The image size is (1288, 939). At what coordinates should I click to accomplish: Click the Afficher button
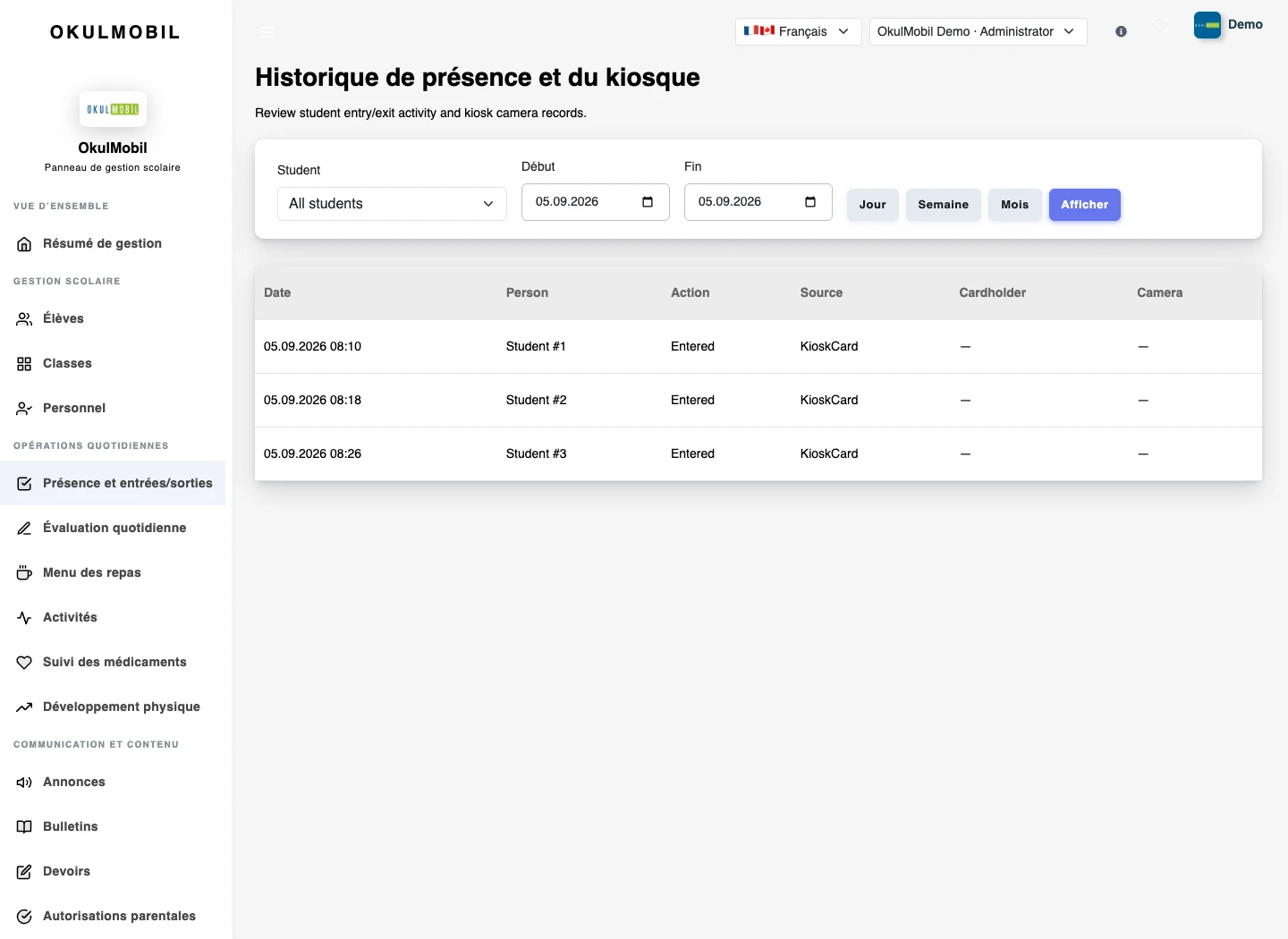[x=1085, y=205]
